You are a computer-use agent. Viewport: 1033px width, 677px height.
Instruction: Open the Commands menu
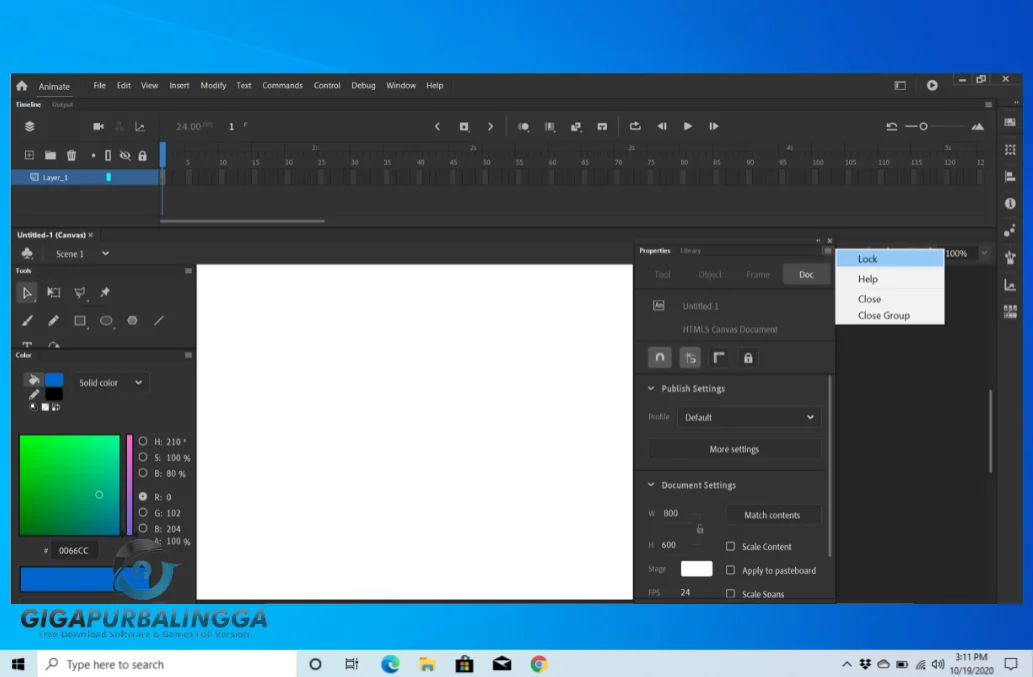(282, 86)
